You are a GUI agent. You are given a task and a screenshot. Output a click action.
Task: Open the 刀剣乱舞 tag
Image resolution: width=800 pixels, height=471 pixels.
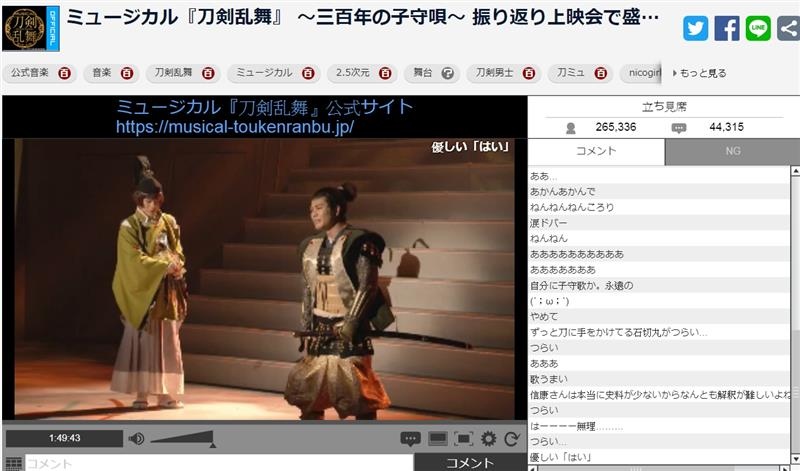[x=173, y=73]
